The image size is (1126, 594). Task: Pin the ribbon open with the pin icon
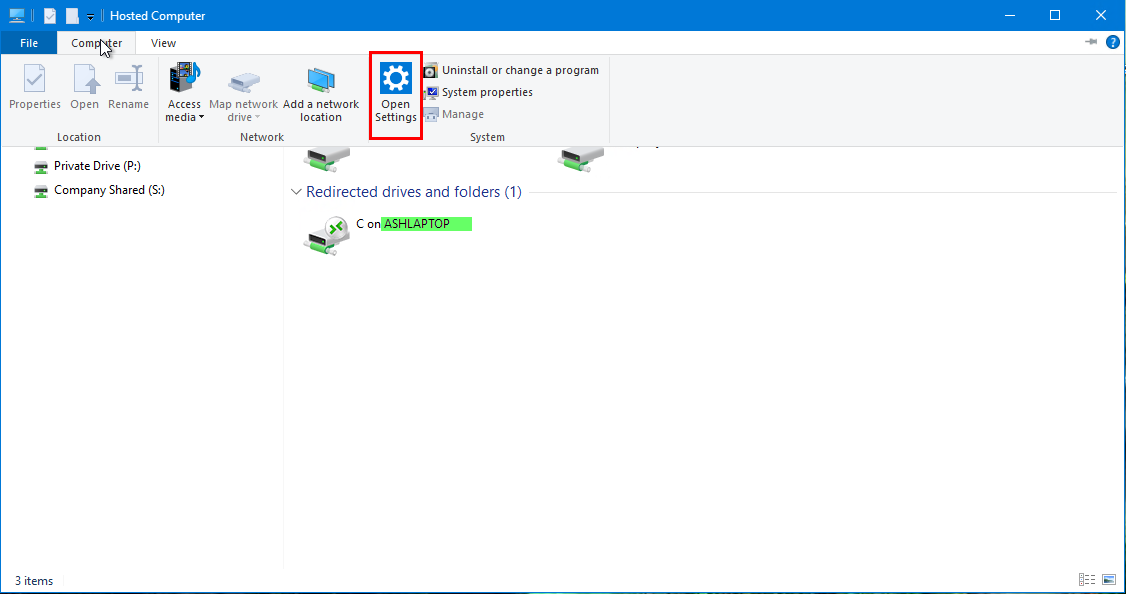point(1091,42)
